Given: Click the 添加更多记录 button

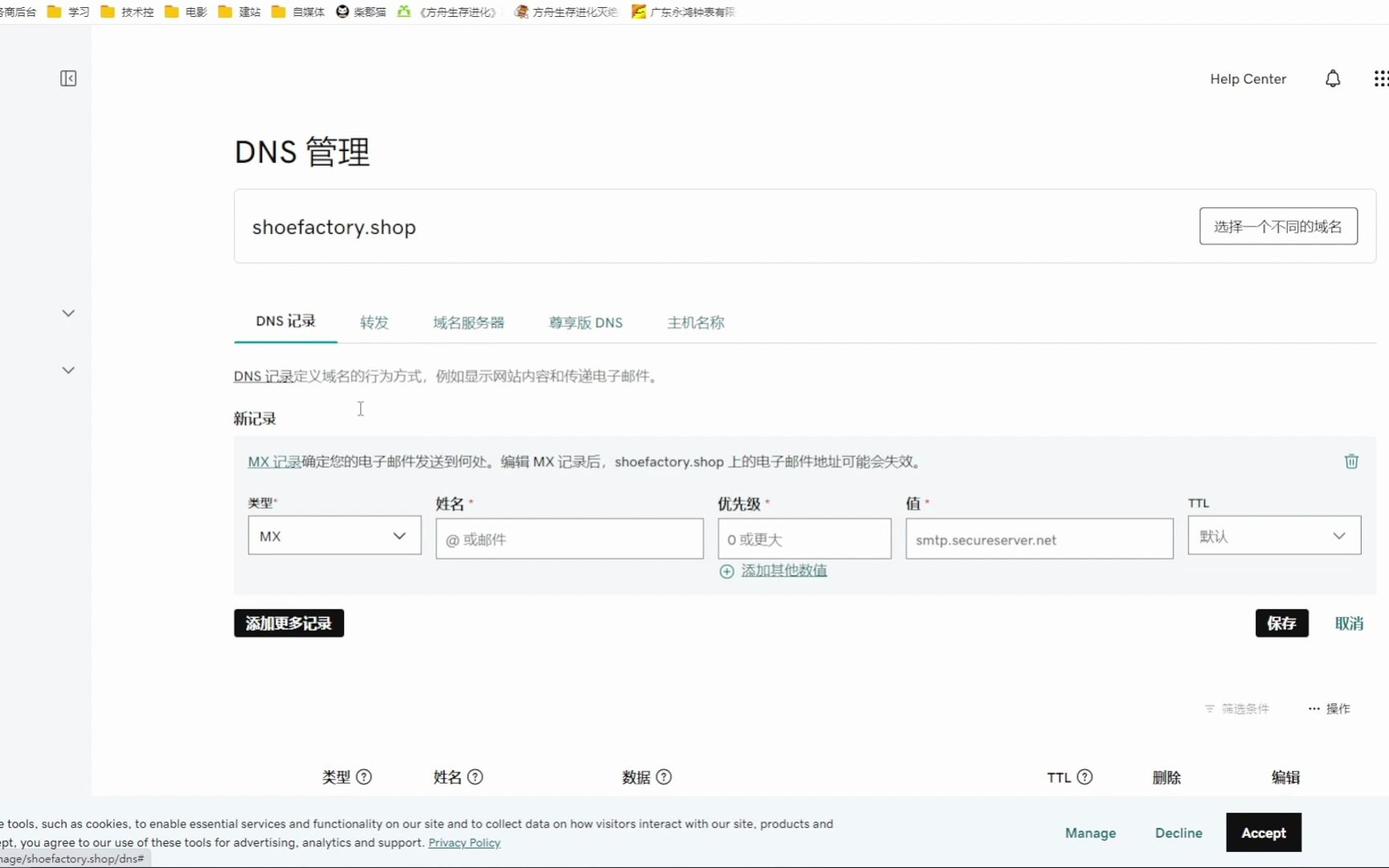Looking at the screenshot, I should (x=289, y=624).
